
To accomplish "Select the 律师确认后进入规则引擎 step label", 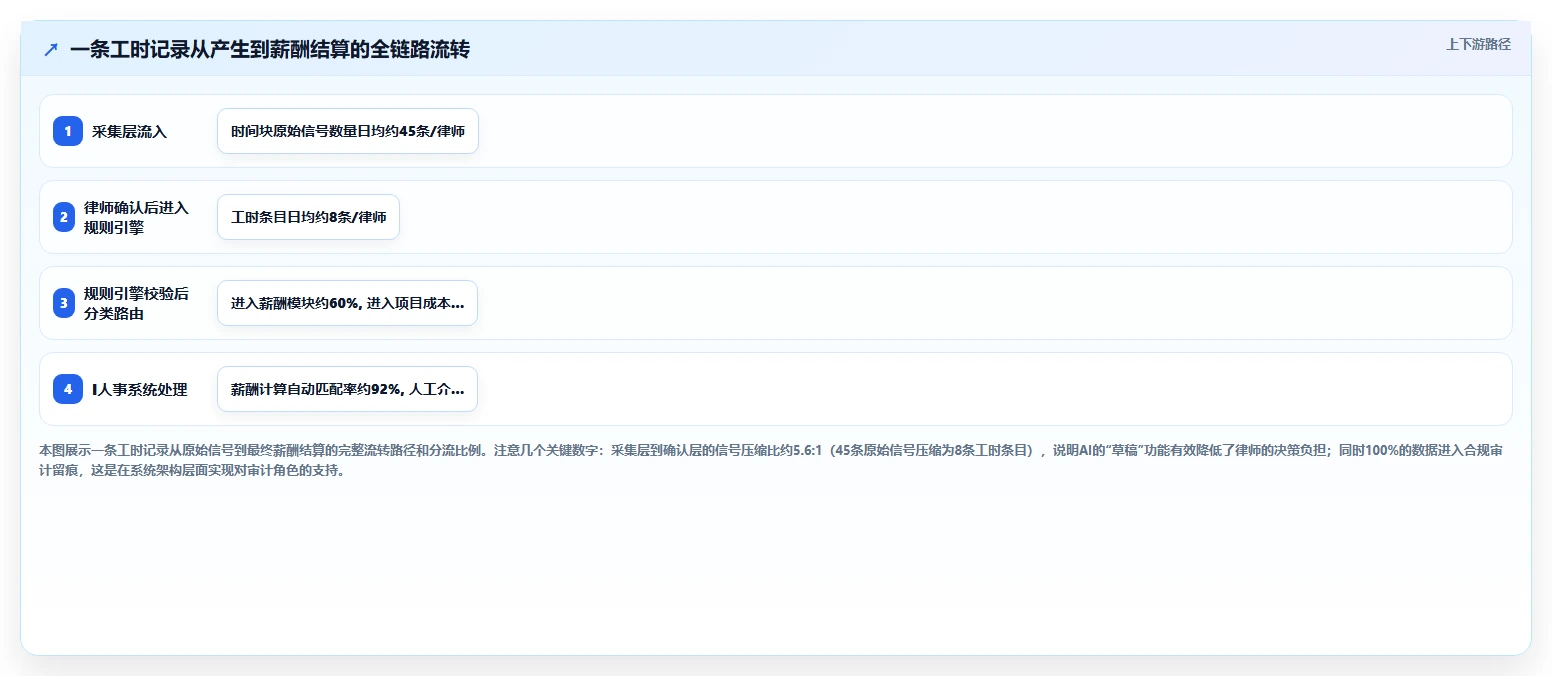I will (x=136, y=217).
